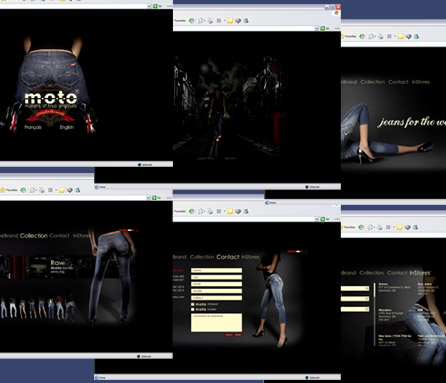Click Print icon in InStores window toolbar
Viewport: 446px width, 383px height.
[380, 227]
